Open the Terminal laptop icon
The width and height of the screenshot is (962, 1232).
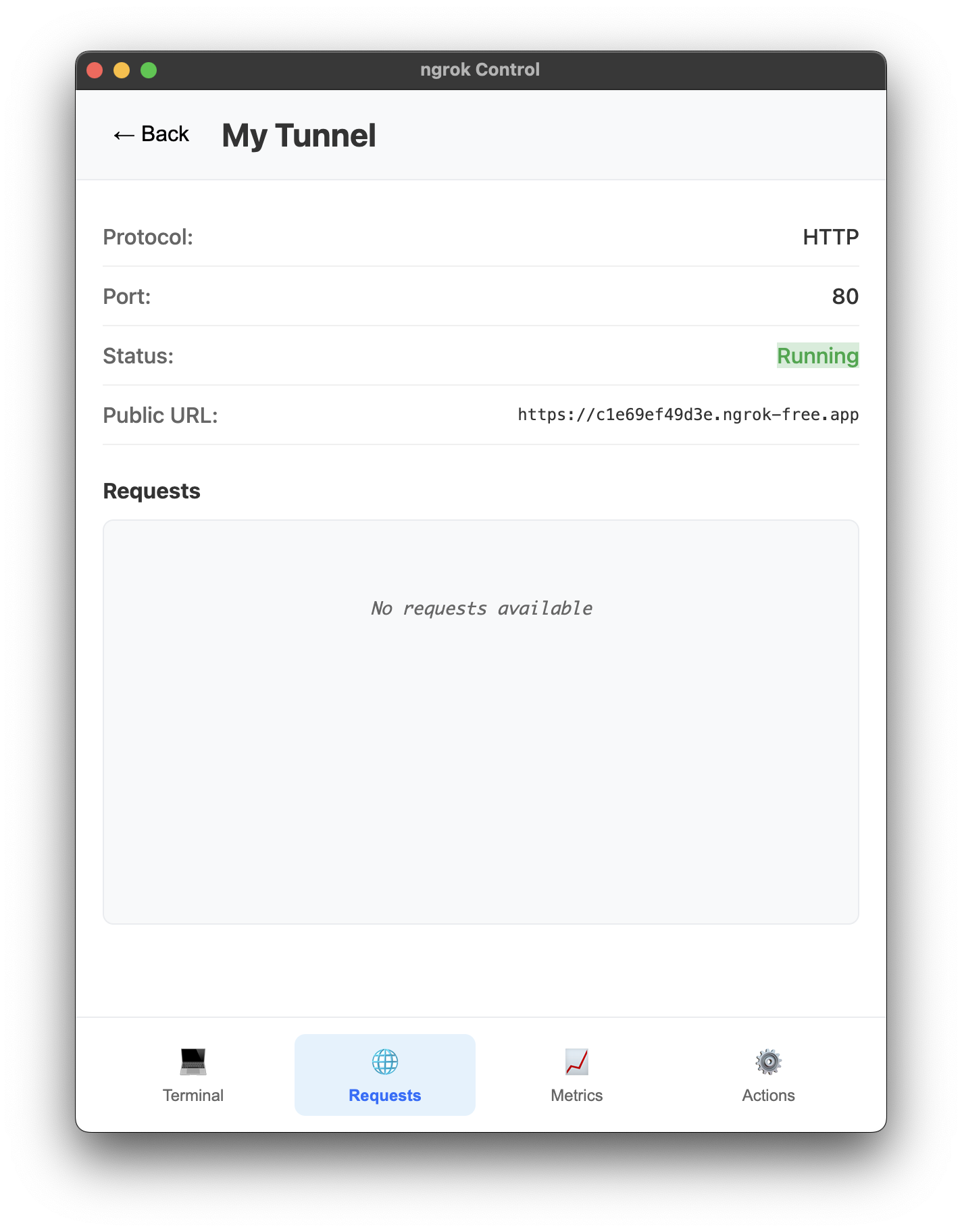(x=193, y=1062)
